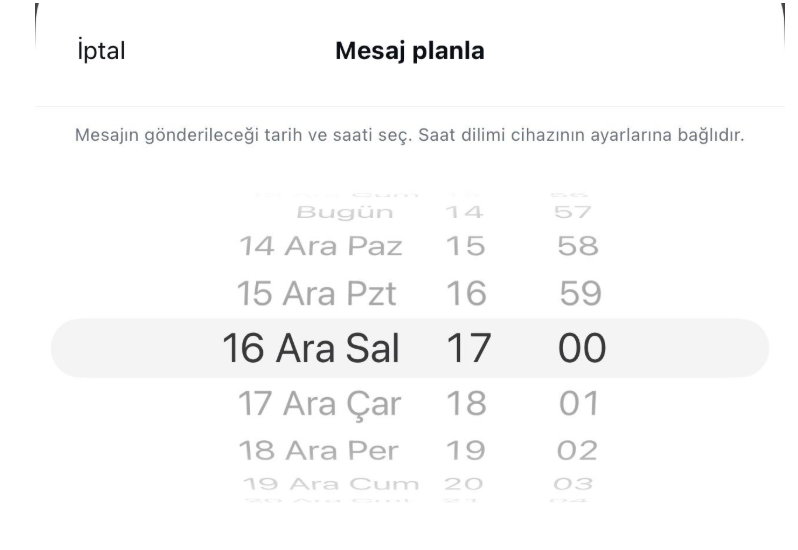The width and height of the screenshot is (798, 550).
Task: Choose minute 59 in the wheel
Action: click(x=579, y=293)
